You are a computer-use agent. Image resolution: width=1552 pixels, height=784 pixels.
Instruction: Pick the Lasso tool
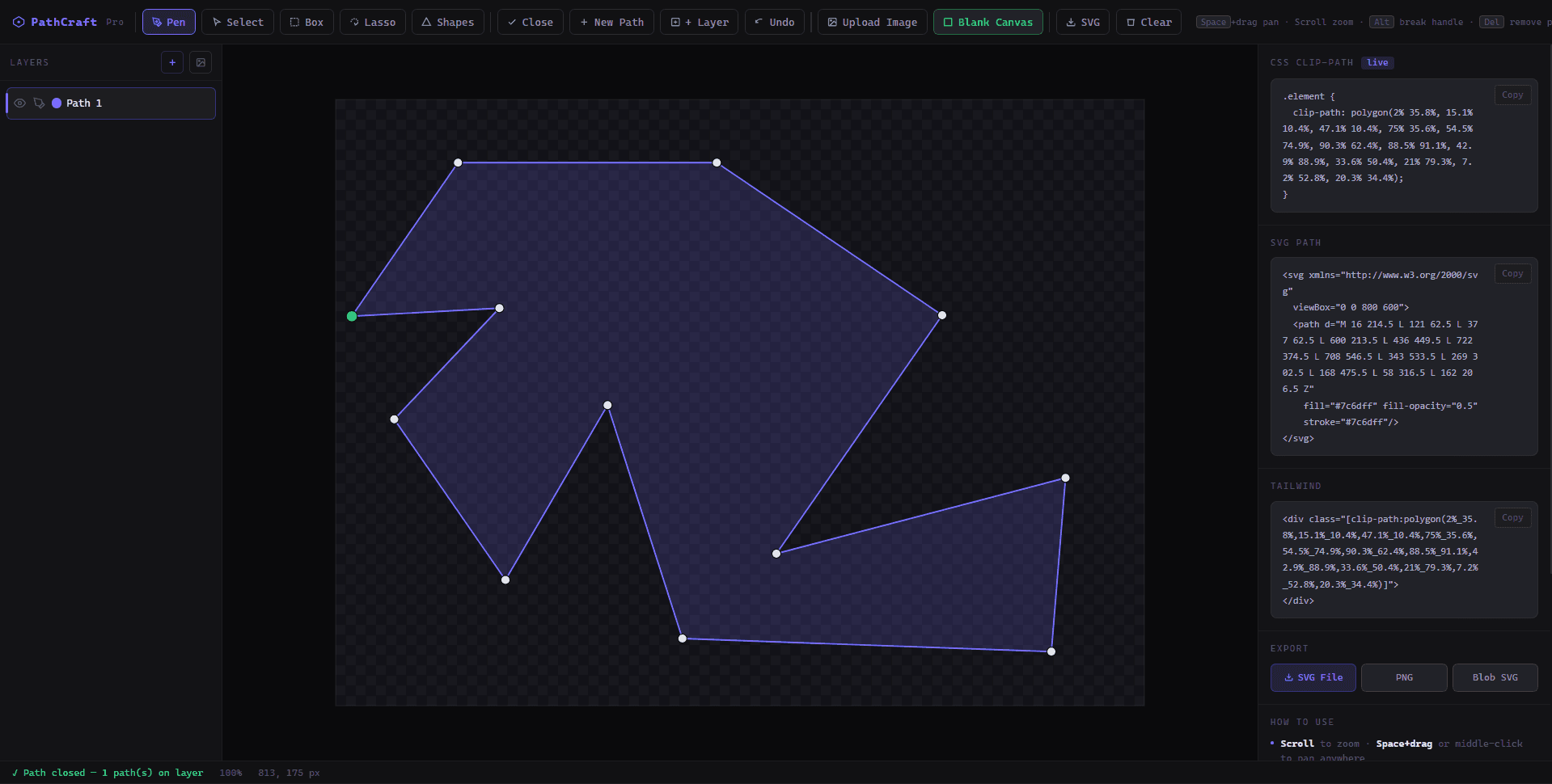coord(373,22)
